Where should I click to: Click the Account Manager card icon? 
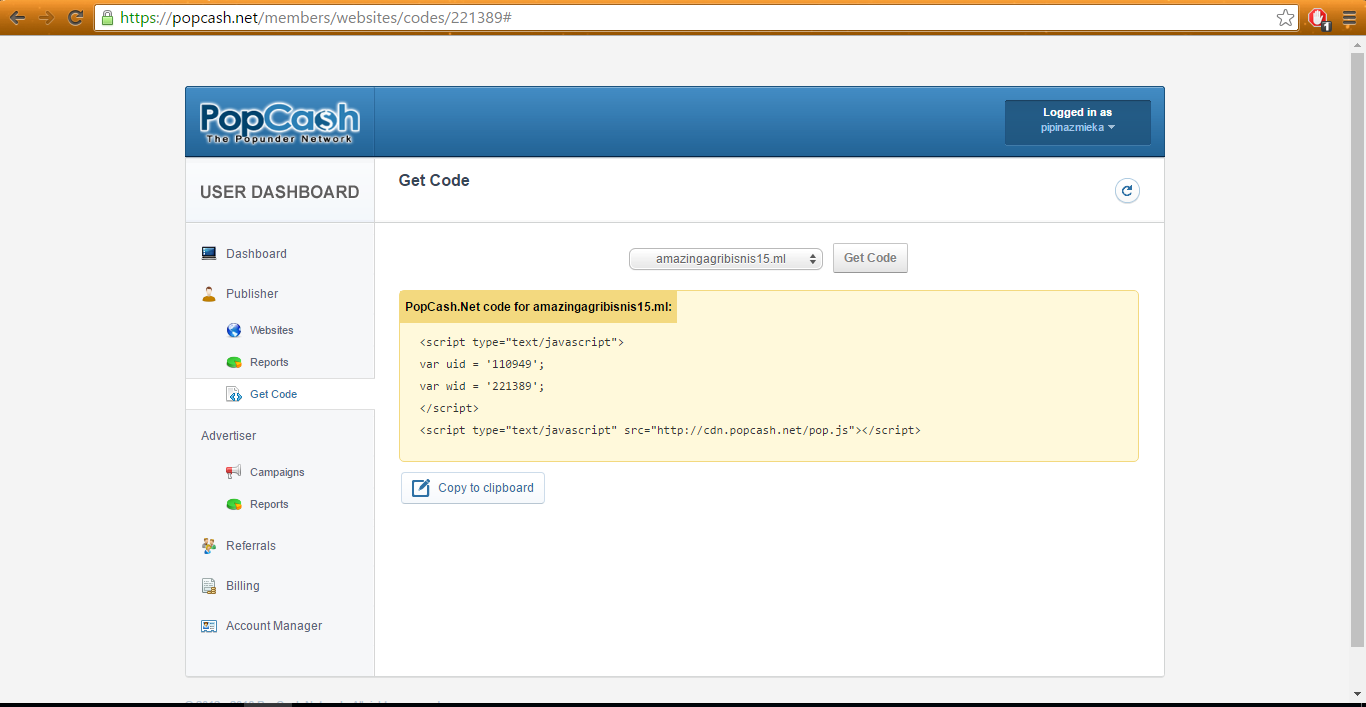[x=209, y=626]
